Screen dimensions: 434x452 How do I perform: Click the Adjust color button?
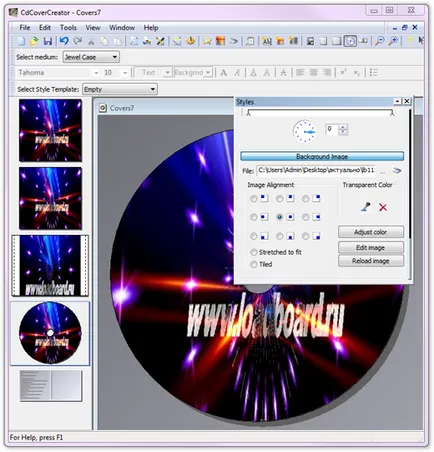[x=371, y=232]
